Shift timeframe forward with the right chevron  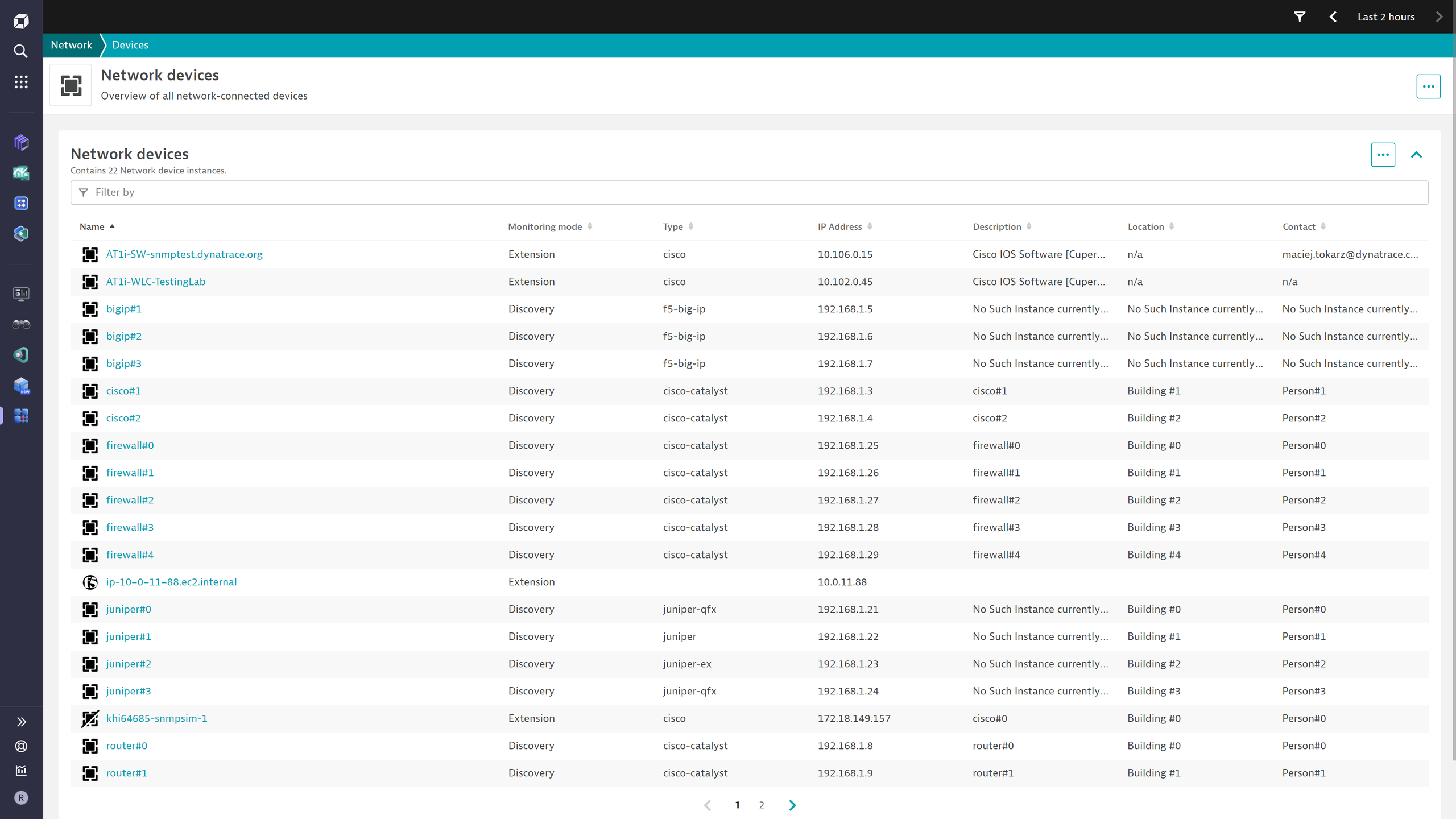(1439, 16)
